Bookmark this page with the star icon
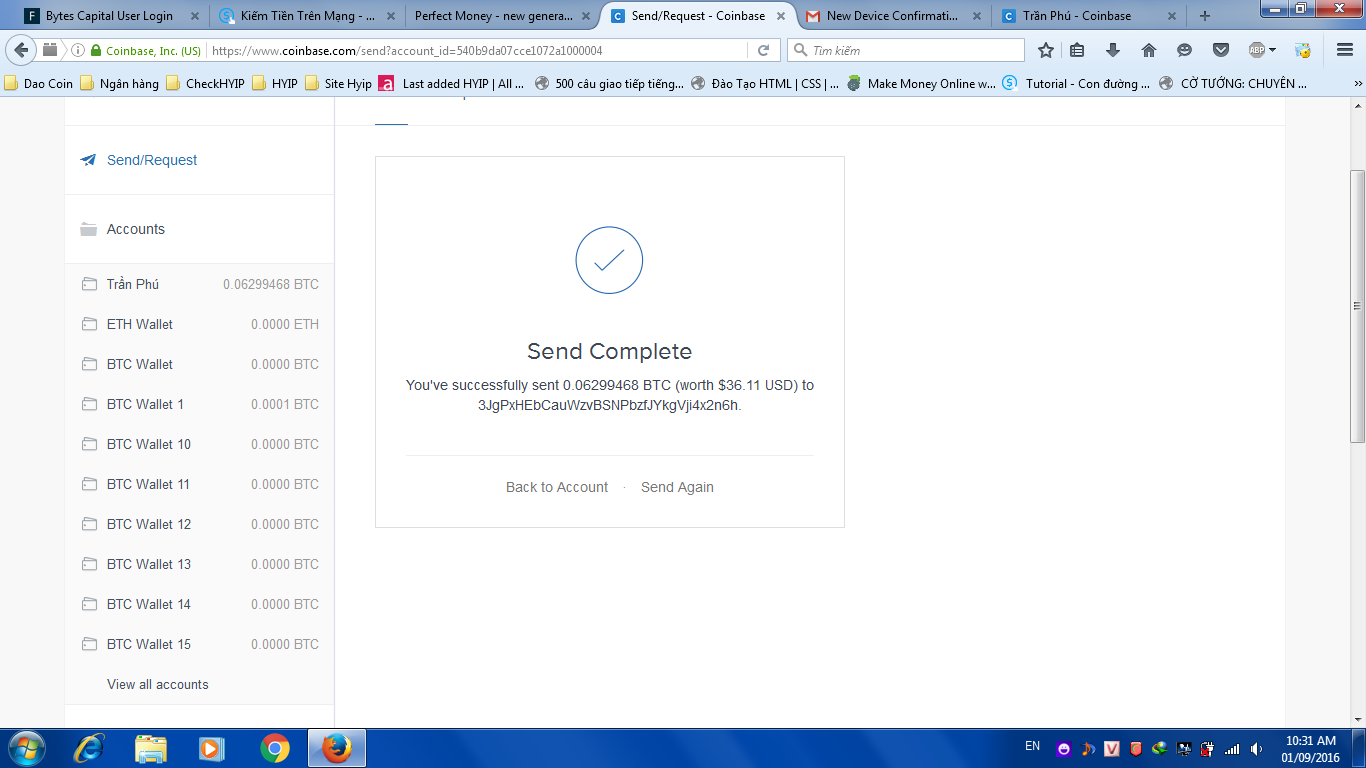Viewport: 1366px width, 768px height. pos(1046,50)
